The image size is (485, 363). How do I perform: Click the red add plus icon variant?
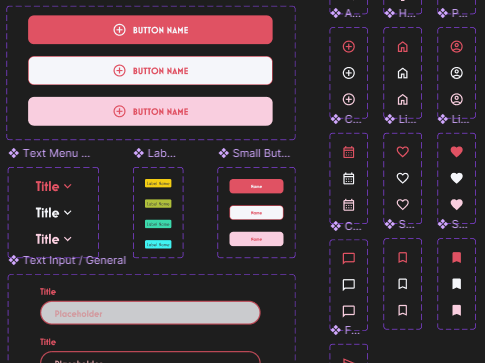point(349,47)
